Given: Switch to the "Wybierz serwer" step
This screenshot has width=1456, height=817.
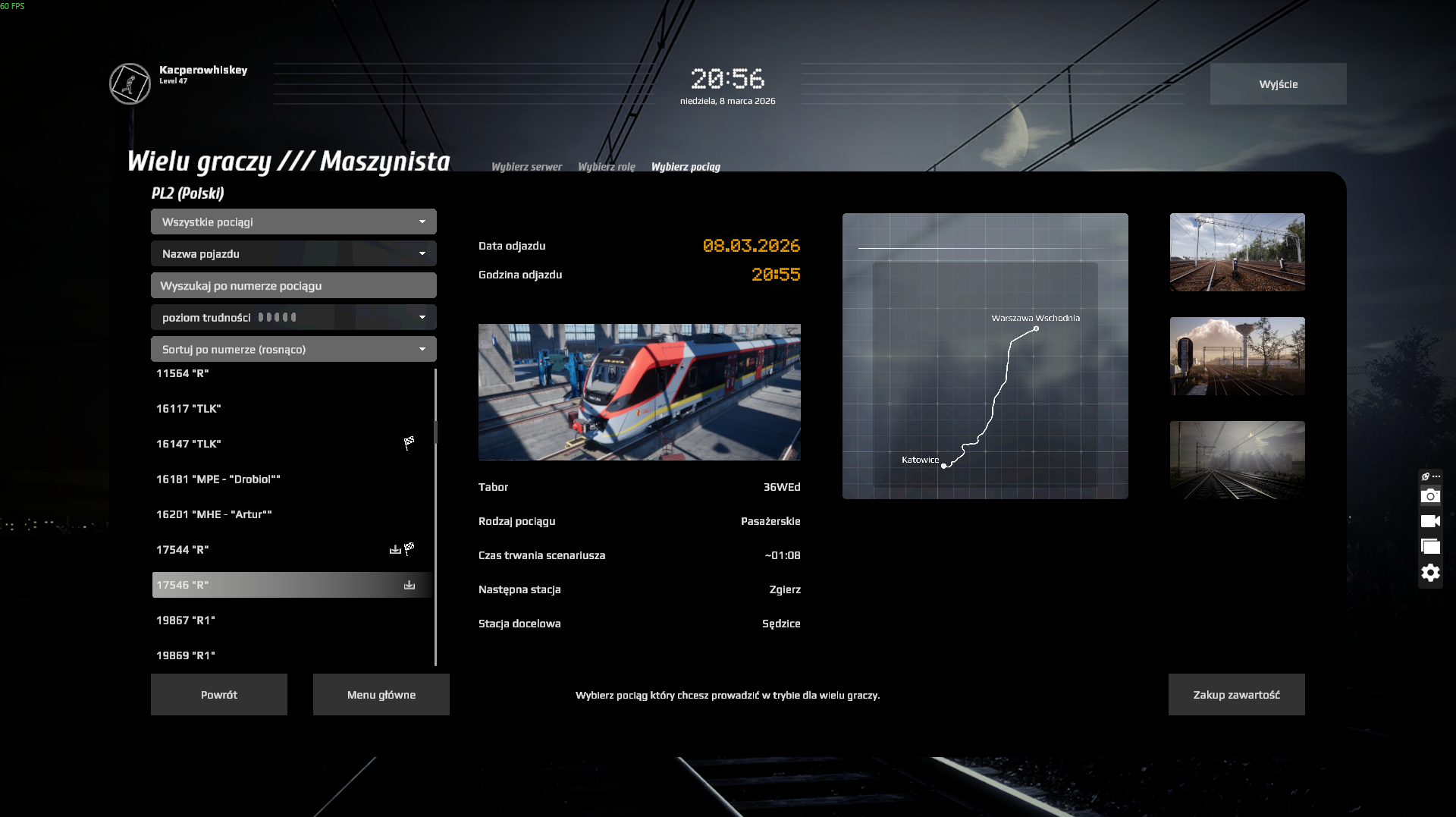Looking at the screenshot, I should 526,167.
